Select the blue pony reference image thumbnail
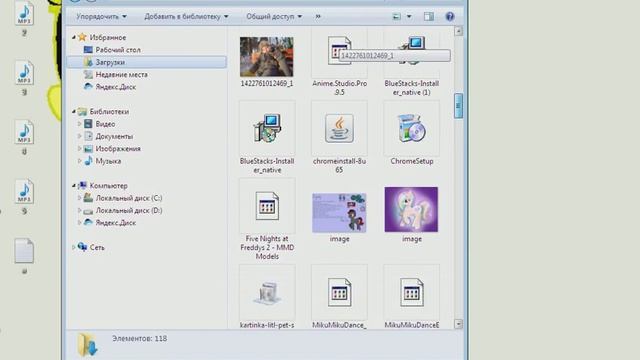This screenshot has height=360, width=640. click(x=339, y=213)
